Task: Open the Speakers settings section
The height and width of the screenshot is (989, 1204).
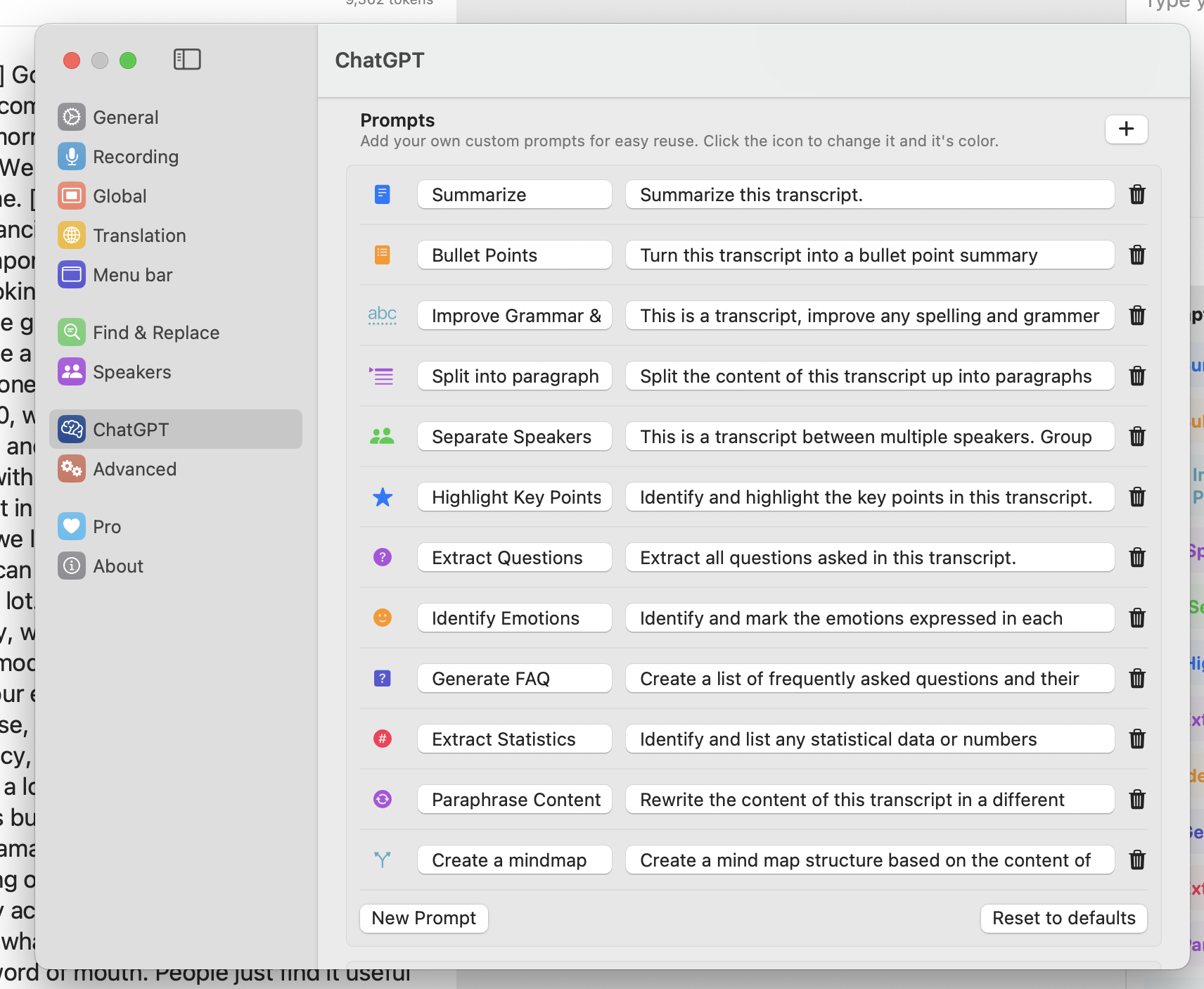Action: [x=176, y=372]
